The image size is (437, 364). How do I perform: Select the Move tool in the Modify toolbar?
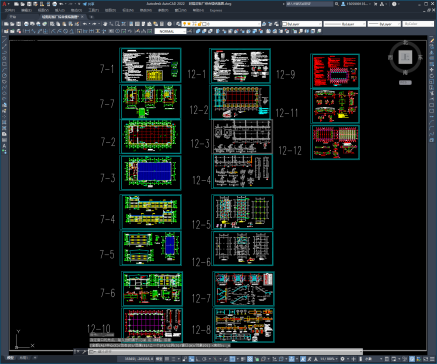432,70
